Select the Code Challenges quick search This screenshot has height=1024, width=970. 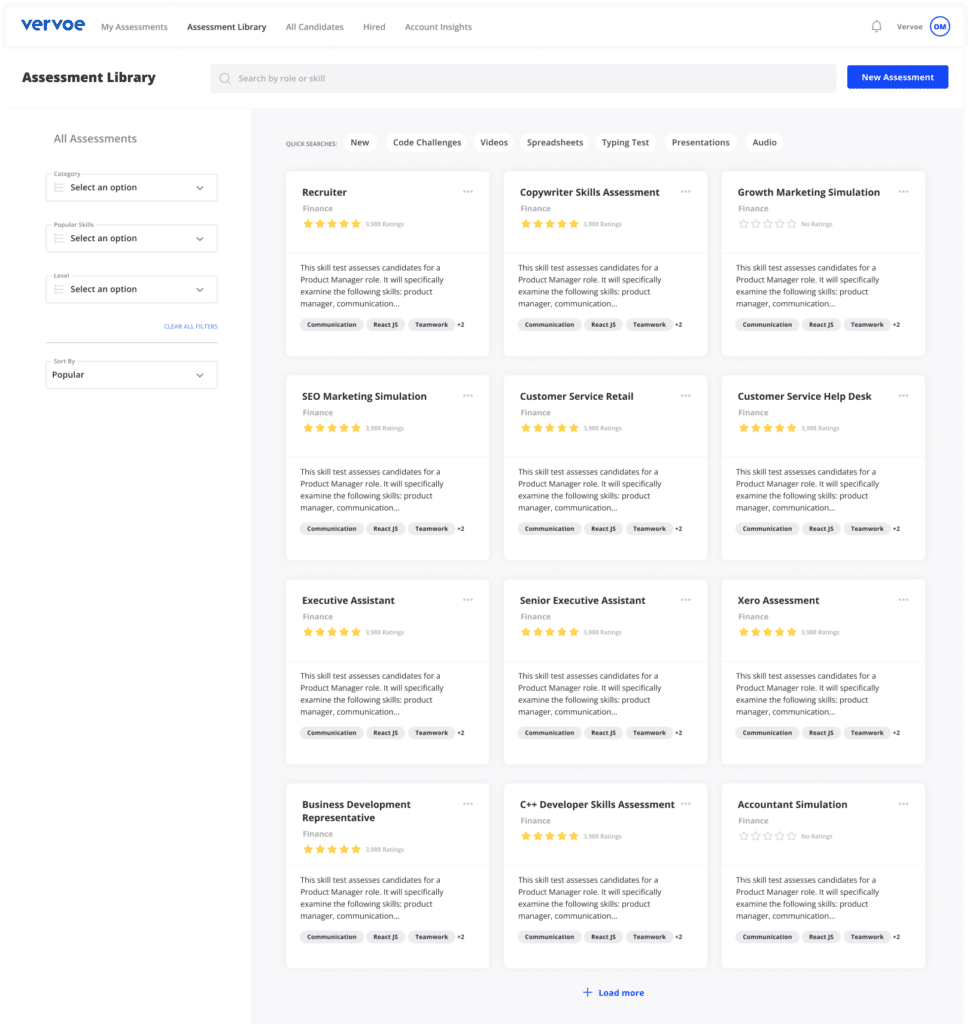coord(427,142)
